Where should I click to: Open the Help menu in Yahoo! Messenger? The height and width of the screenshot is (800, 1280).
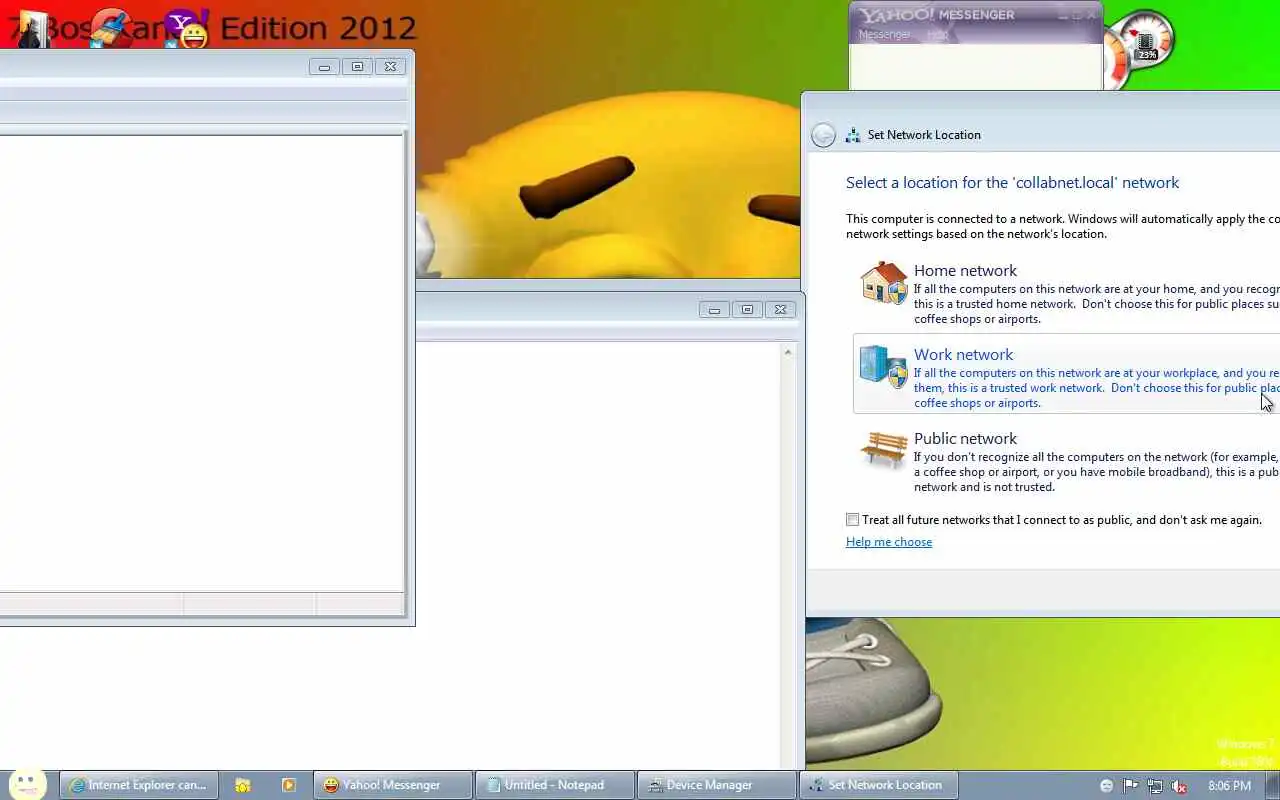pyautogui.click(x=937, y=34)
